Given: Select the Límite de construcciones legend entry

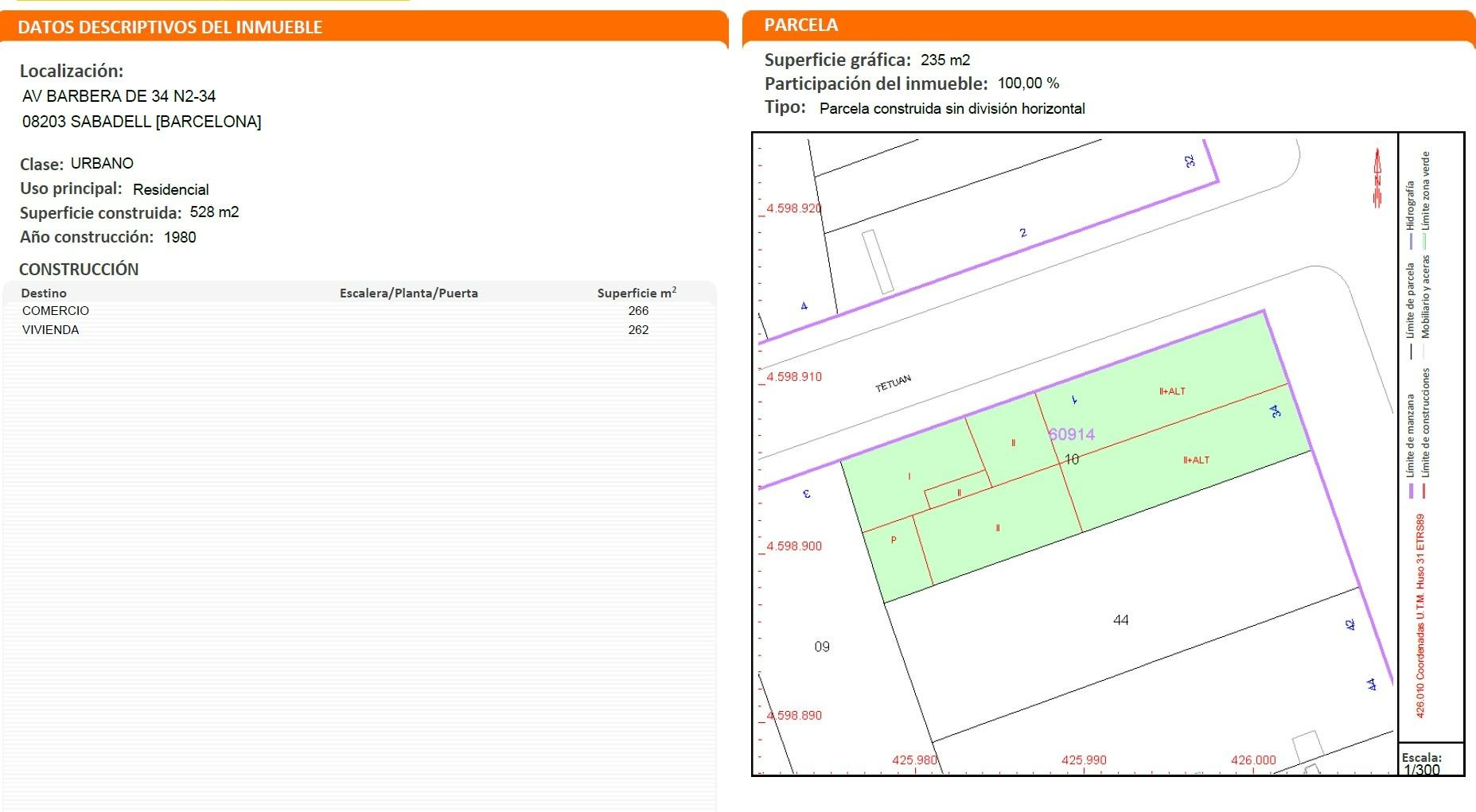Looking at the screenshot, I should (1426, 433).
